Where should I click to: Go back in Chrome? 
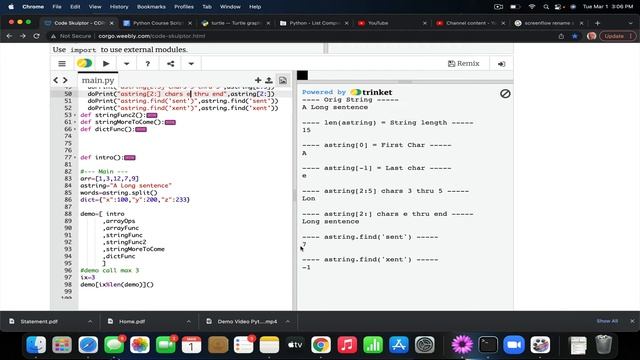point(9,36)
